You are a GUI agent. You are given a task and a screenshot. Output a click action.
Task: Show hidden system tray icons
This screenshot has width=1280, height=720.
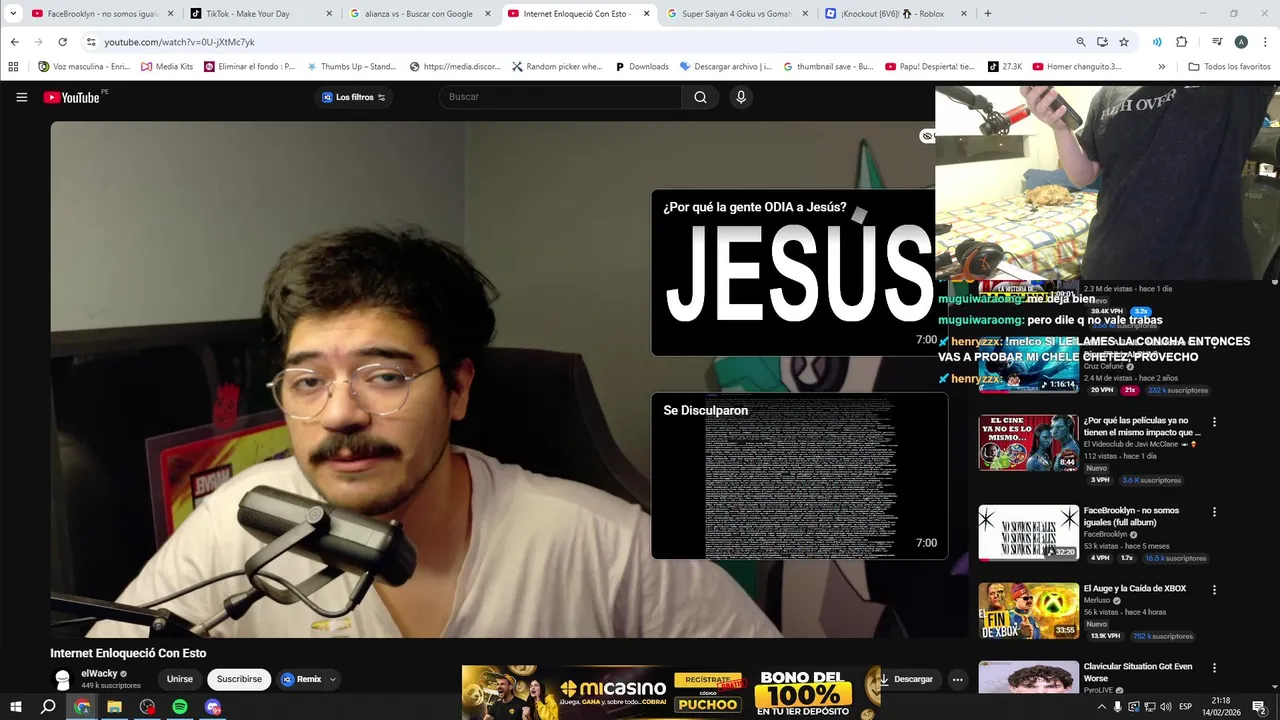pyautogui.click(x=1101, y=707)
